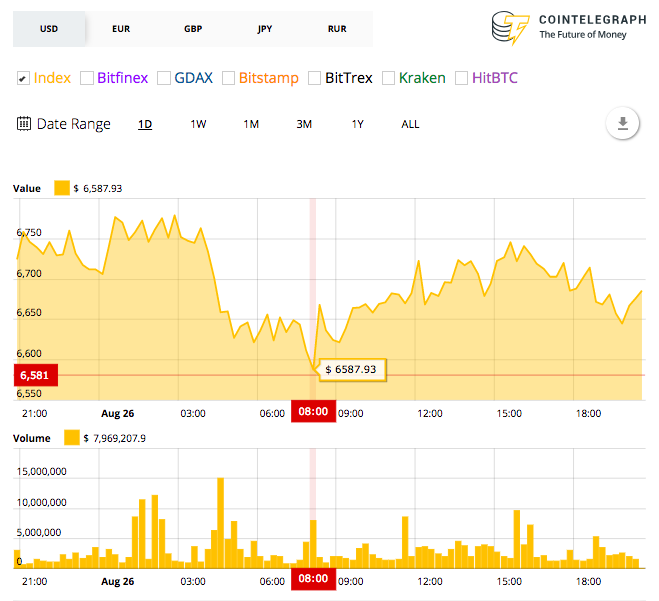Toggle the Index checkbox

[x=23, y=78]
